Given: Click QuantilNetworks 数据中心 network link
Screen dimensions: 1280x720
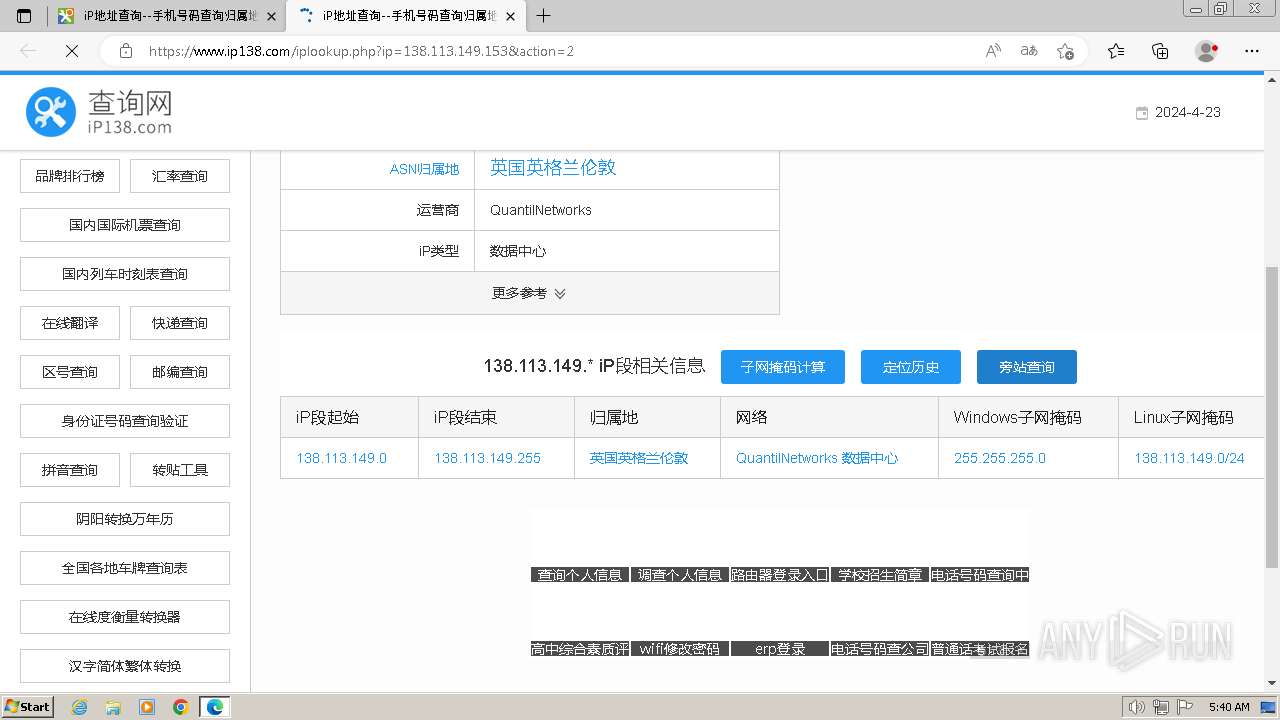Looking at the screenshot, I should pos(817,458).
